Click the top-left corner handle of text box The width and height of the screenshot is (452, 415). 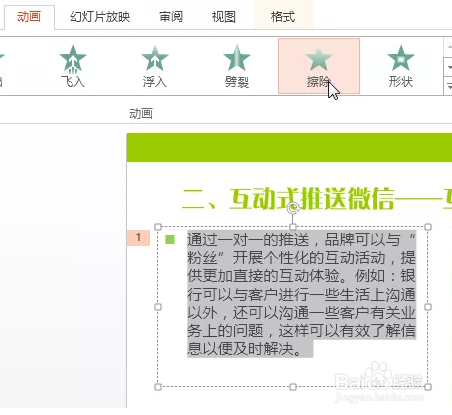[158, 227]
